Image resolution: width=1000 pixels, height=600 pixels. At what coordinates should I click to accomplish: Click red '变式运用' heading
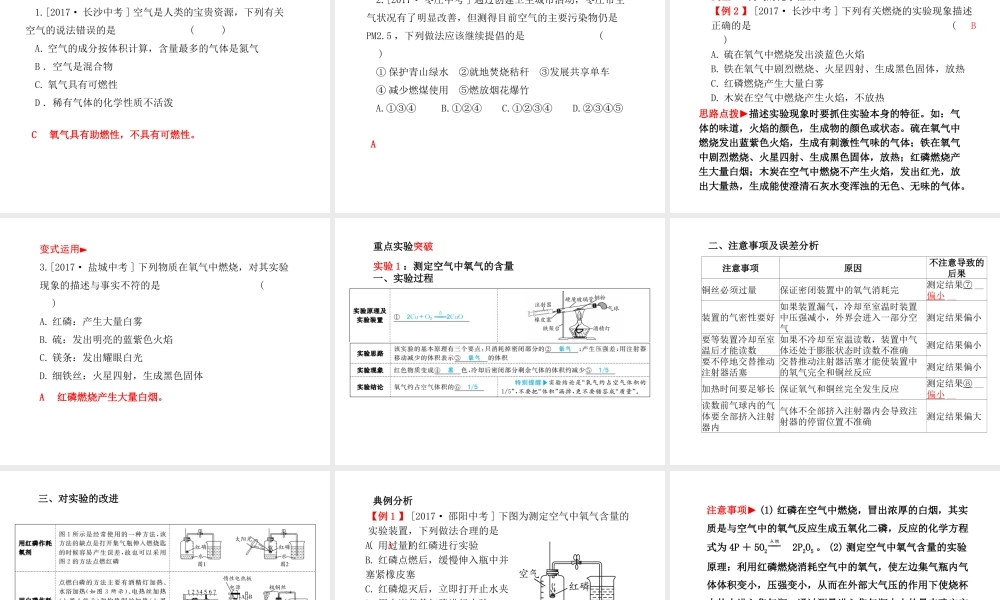63,249
